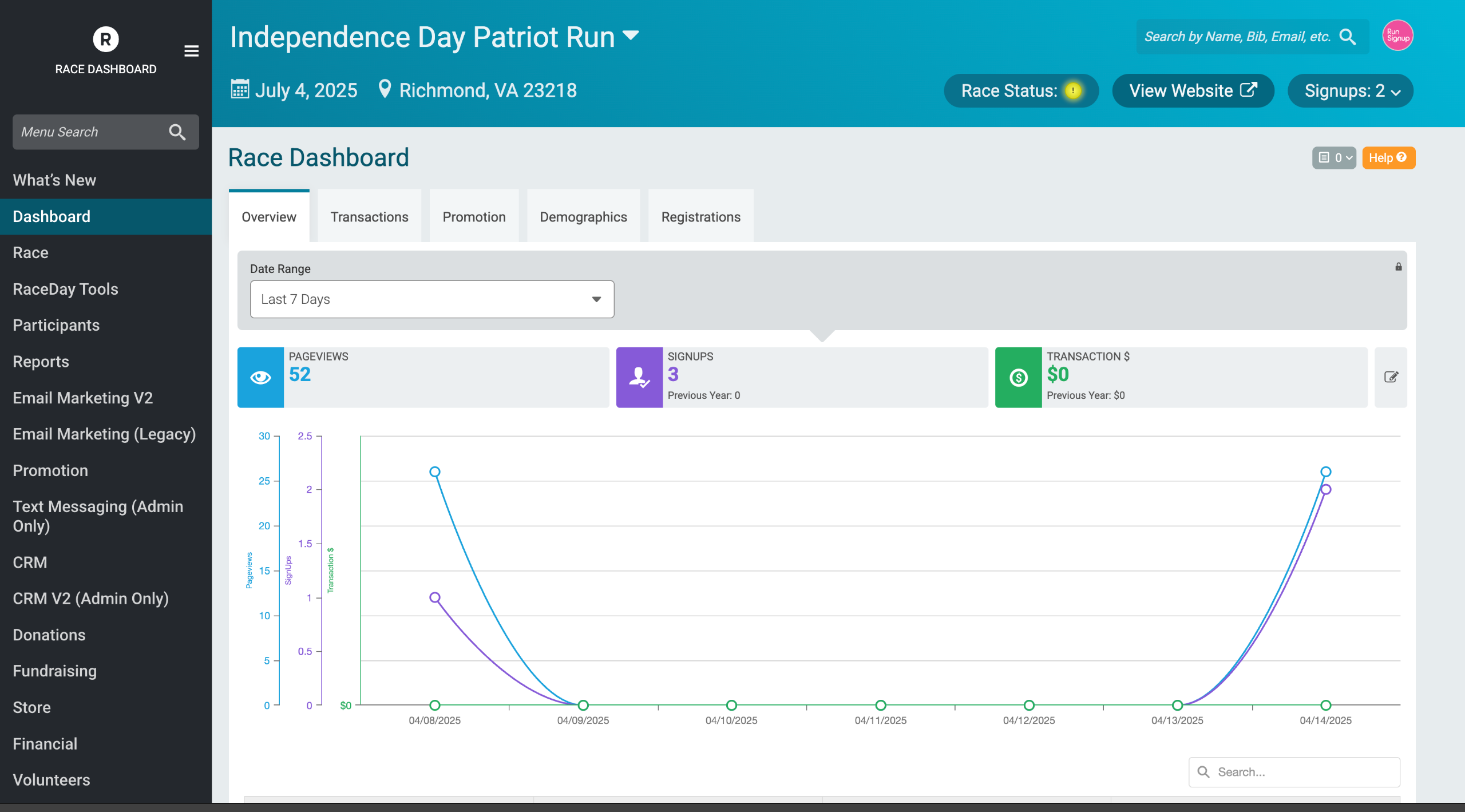Open the pink RunSignup profile avatar
This screenshot has width=1465, height=812.
(x=1397, y=35)
